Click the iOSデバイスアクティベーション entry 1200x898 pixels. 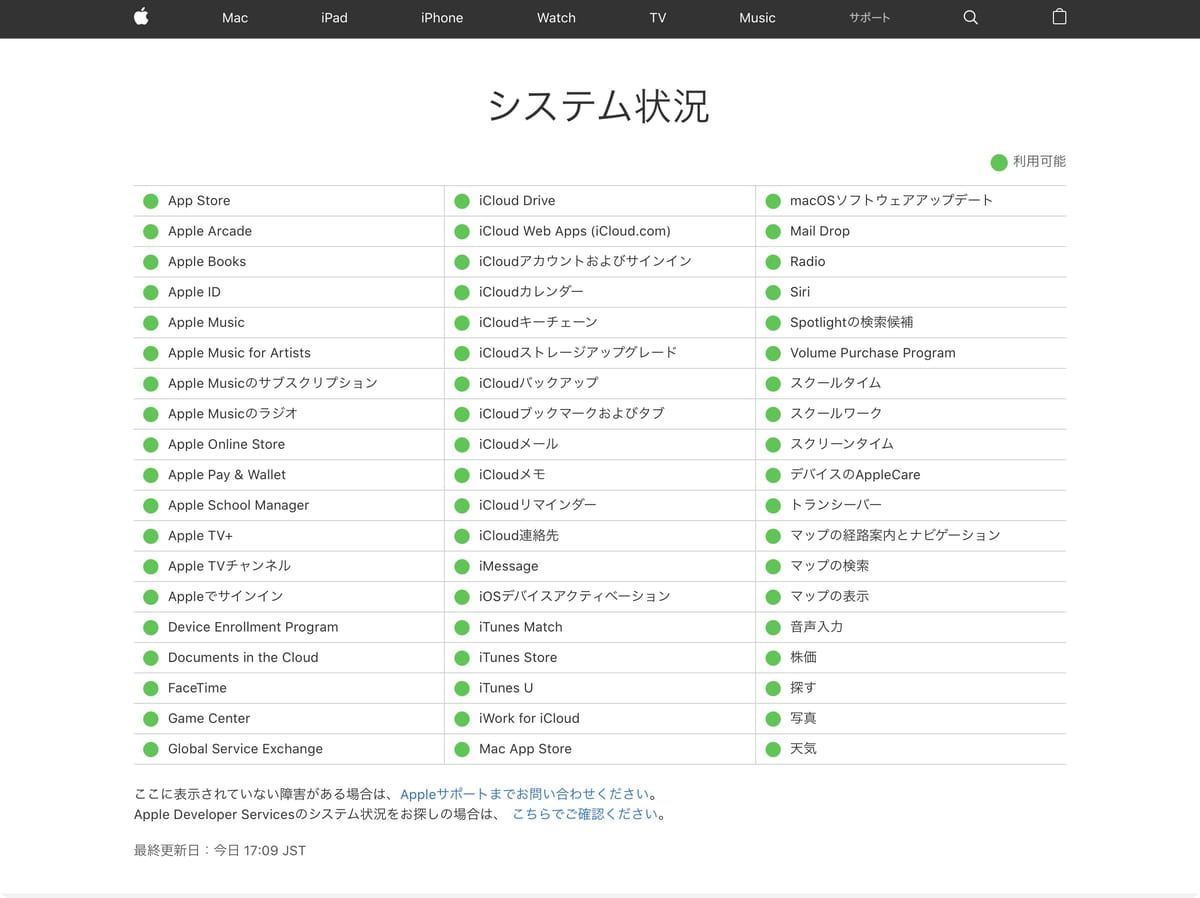click(575, 597)
